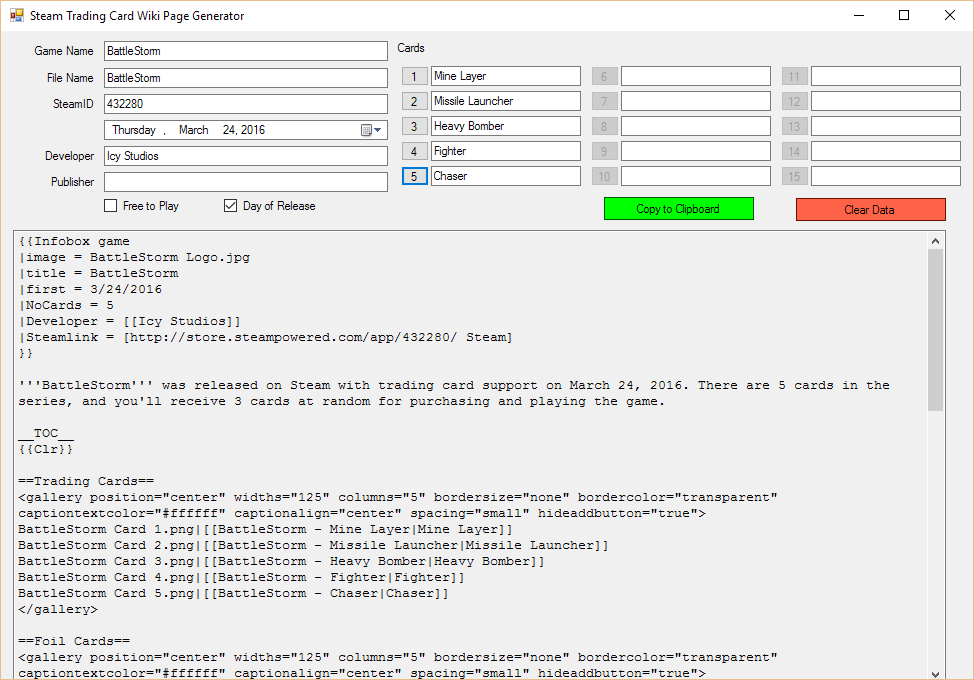Click the Clear Data button
Image resolution: width=974 pixels, height=680 pixels.
870,209
